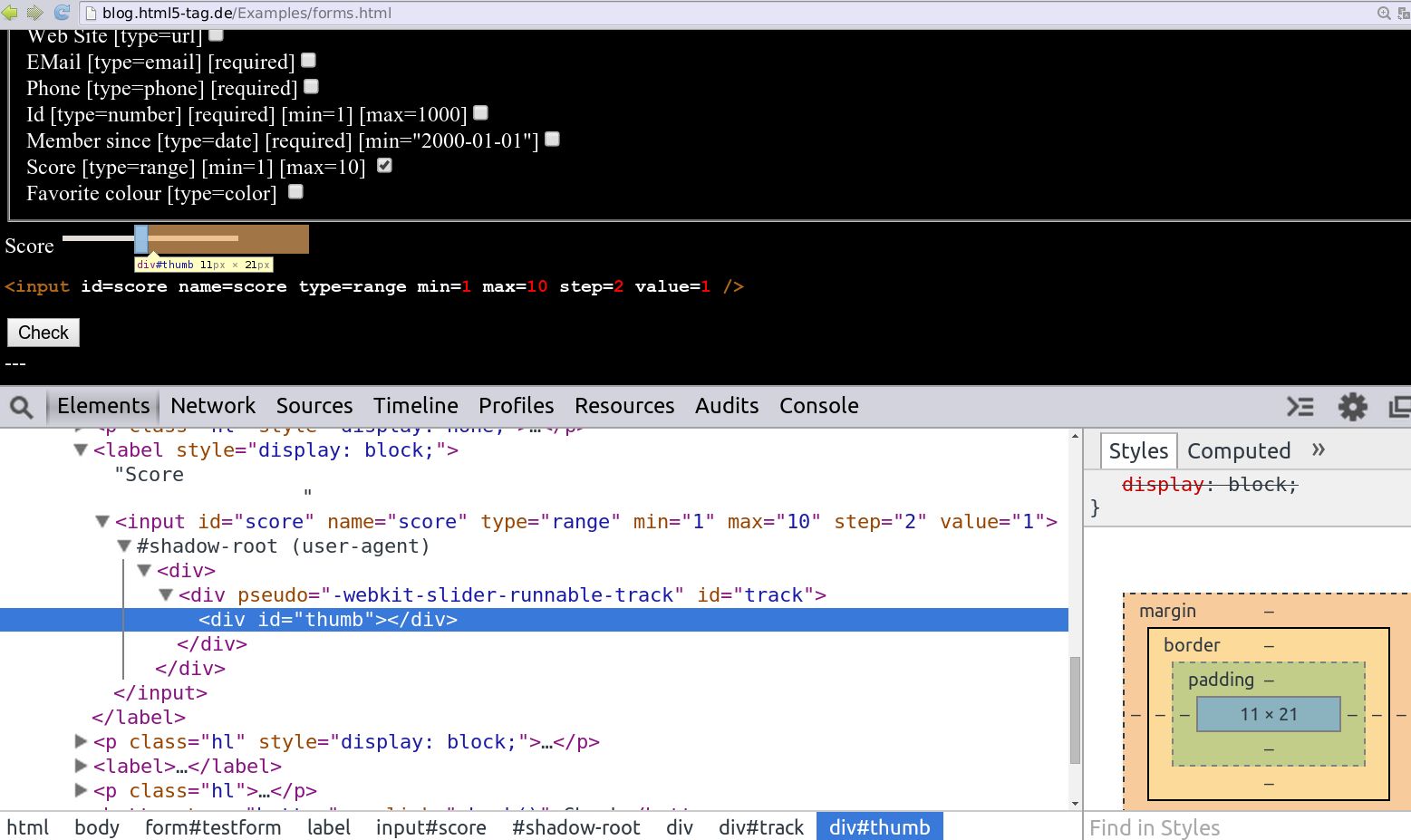The height and width of the screenshot is (840, 1411).
Task: Switch to the Resources panel
Action: click(624, 406)
